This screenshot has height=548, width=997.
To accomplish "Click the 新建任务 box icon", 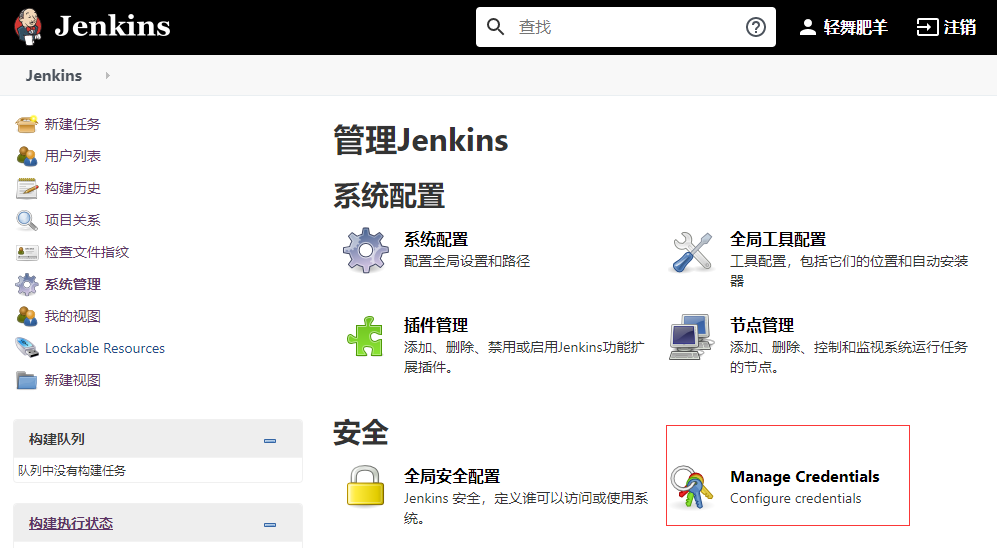I will tap(27, 124).
